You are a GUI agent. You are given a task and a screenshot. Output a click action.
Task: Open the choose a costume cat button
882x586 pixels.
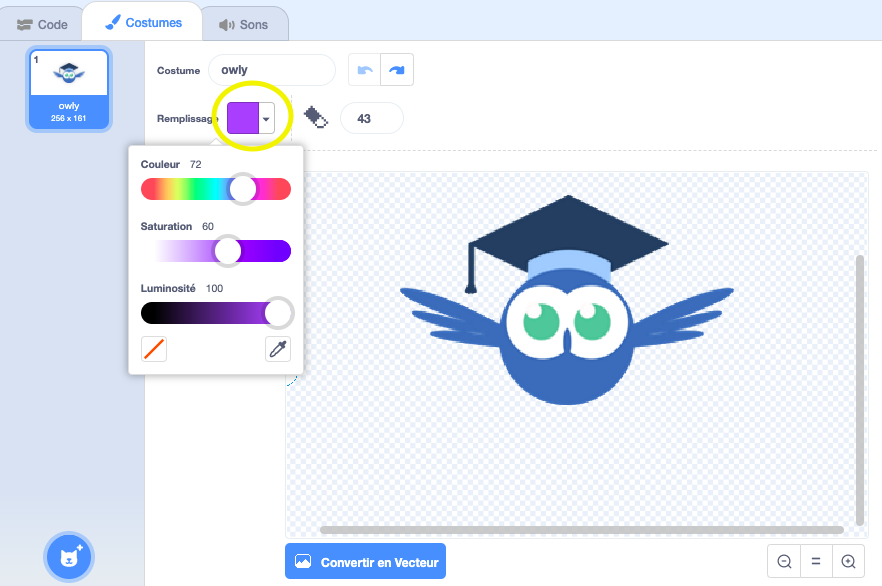(69, 557)
